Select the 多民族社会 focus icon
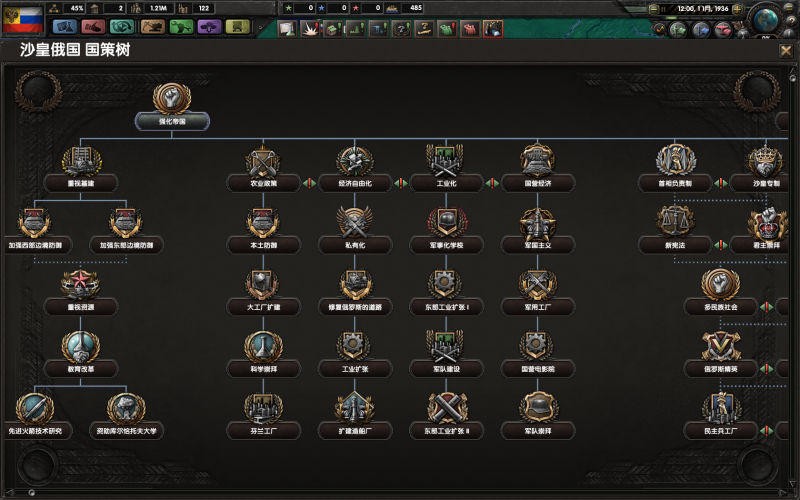This screenshot has width=800, height=500. [x=719, y=284]
